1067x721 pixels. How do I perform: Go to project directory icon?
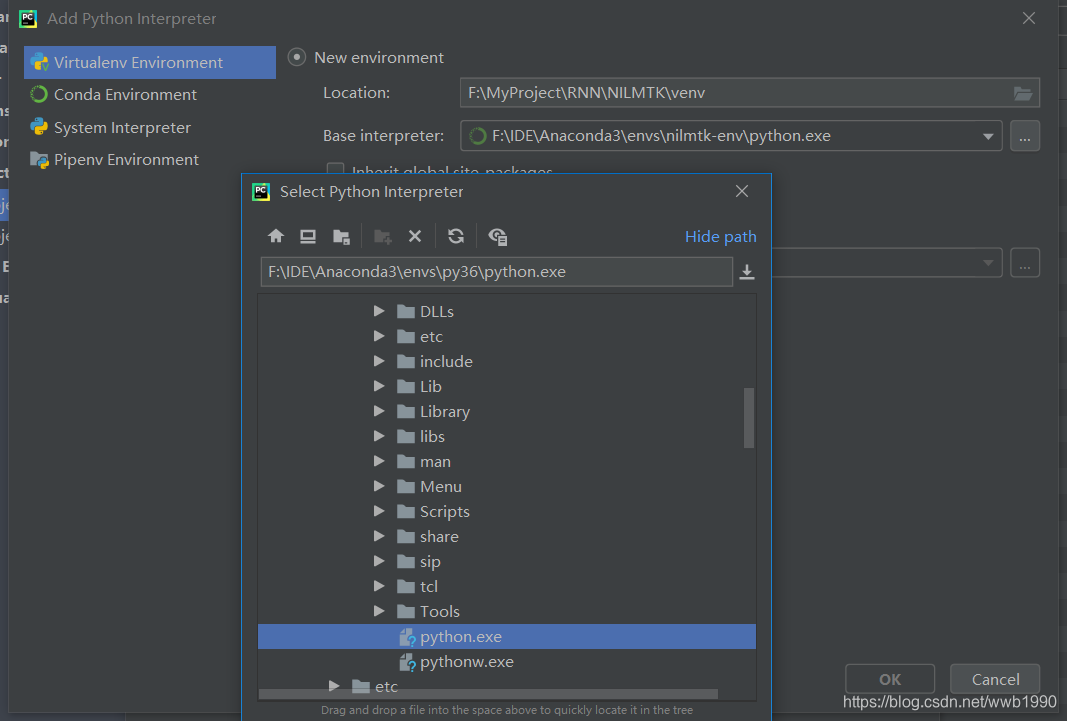pyautogui.click(x=341, y=236)
